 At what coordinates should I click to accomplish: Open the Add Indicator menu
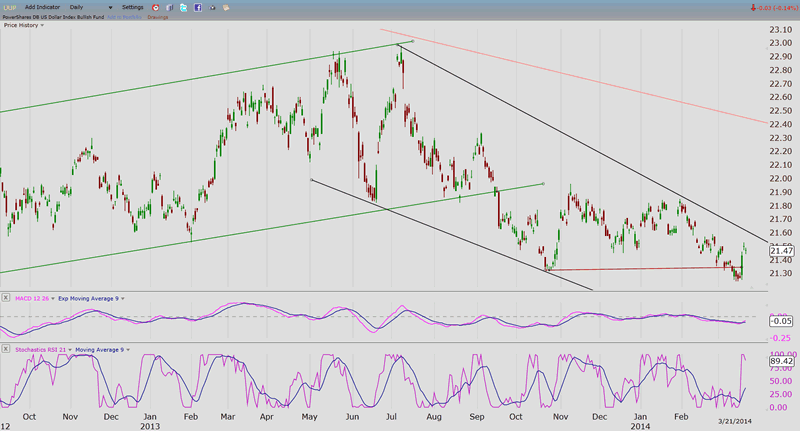click(x=42, y=6)
